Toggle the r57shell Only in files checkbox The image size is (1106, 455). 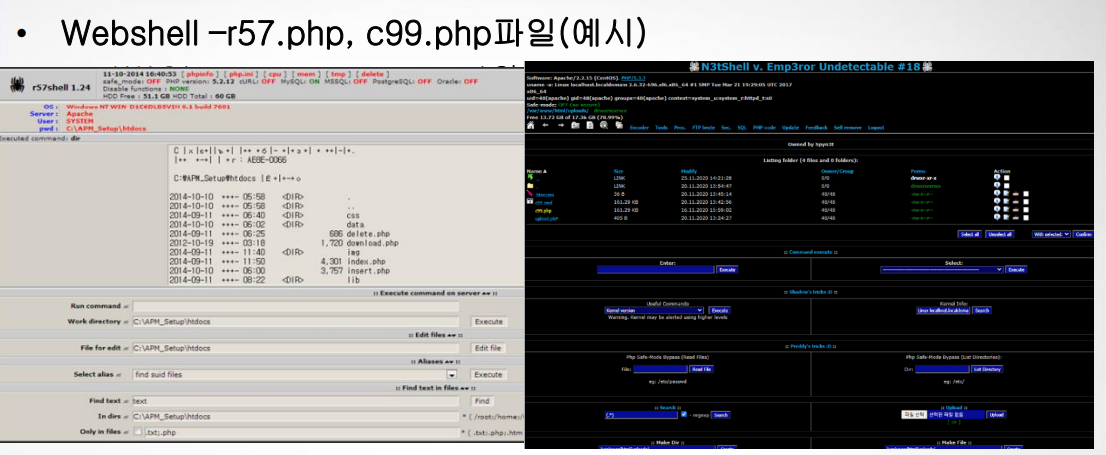pyautogui.click(x=138, y=432)
